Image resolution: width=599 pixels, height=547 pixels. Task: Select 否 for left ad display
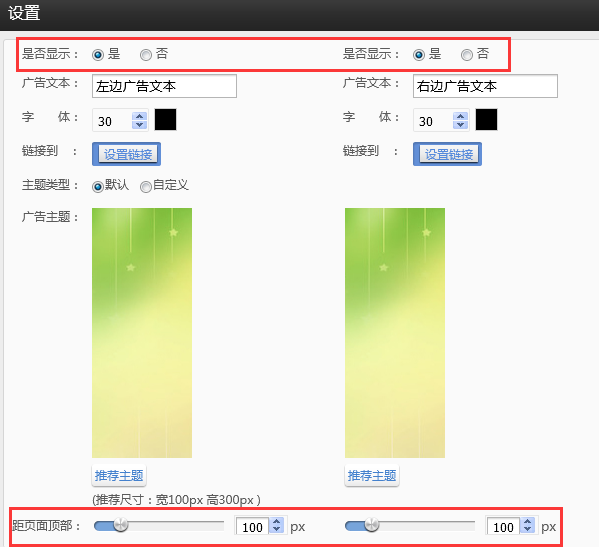pos(146,55)
